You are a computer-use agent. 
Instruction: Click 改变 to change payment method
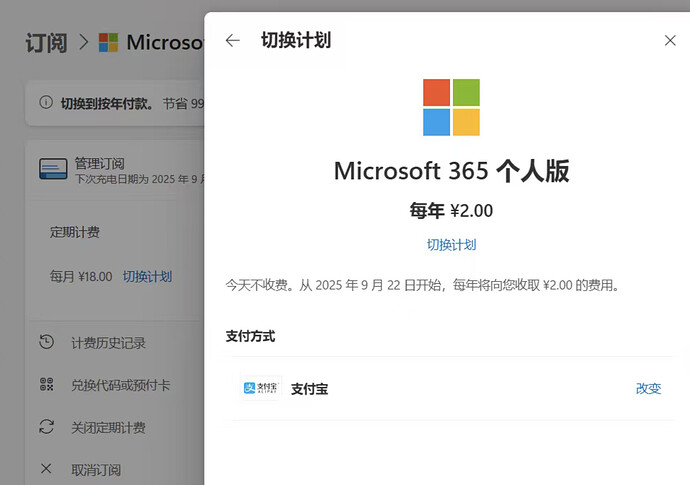coord(648,388)
